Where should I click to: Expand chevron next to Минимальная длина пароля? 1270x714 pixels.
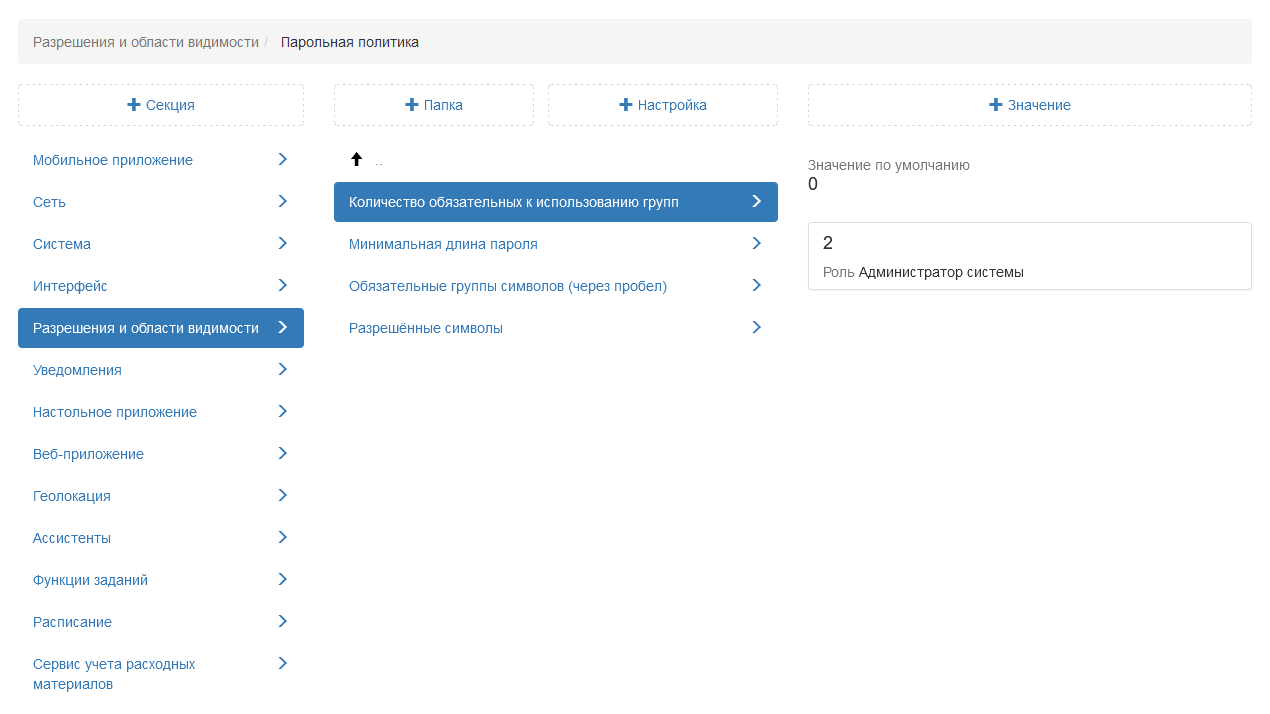pos(756,244)
